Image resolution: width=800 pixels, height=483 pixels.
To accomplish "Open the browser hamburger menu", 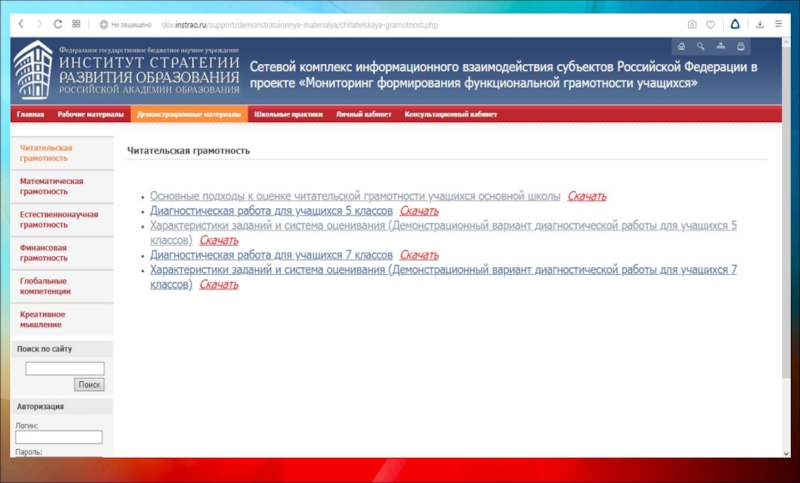I will pyautogui.click(x=779, y=23).
